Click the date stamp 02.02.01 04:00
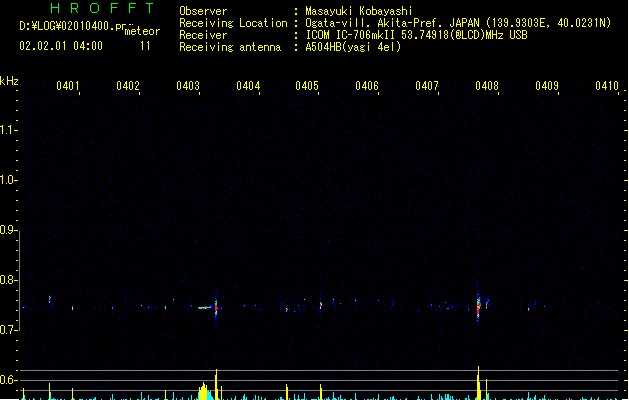Screen dimensions: 629x400 61,46
